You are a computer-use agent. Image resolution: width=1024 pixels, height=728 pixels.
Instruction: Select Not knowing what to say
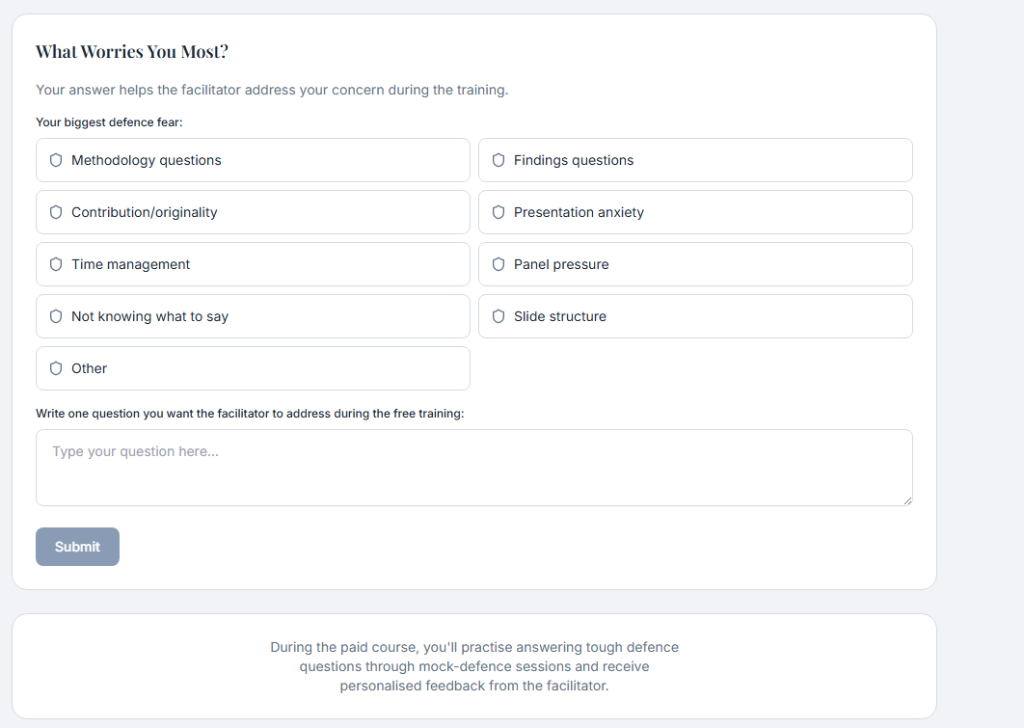253,316
